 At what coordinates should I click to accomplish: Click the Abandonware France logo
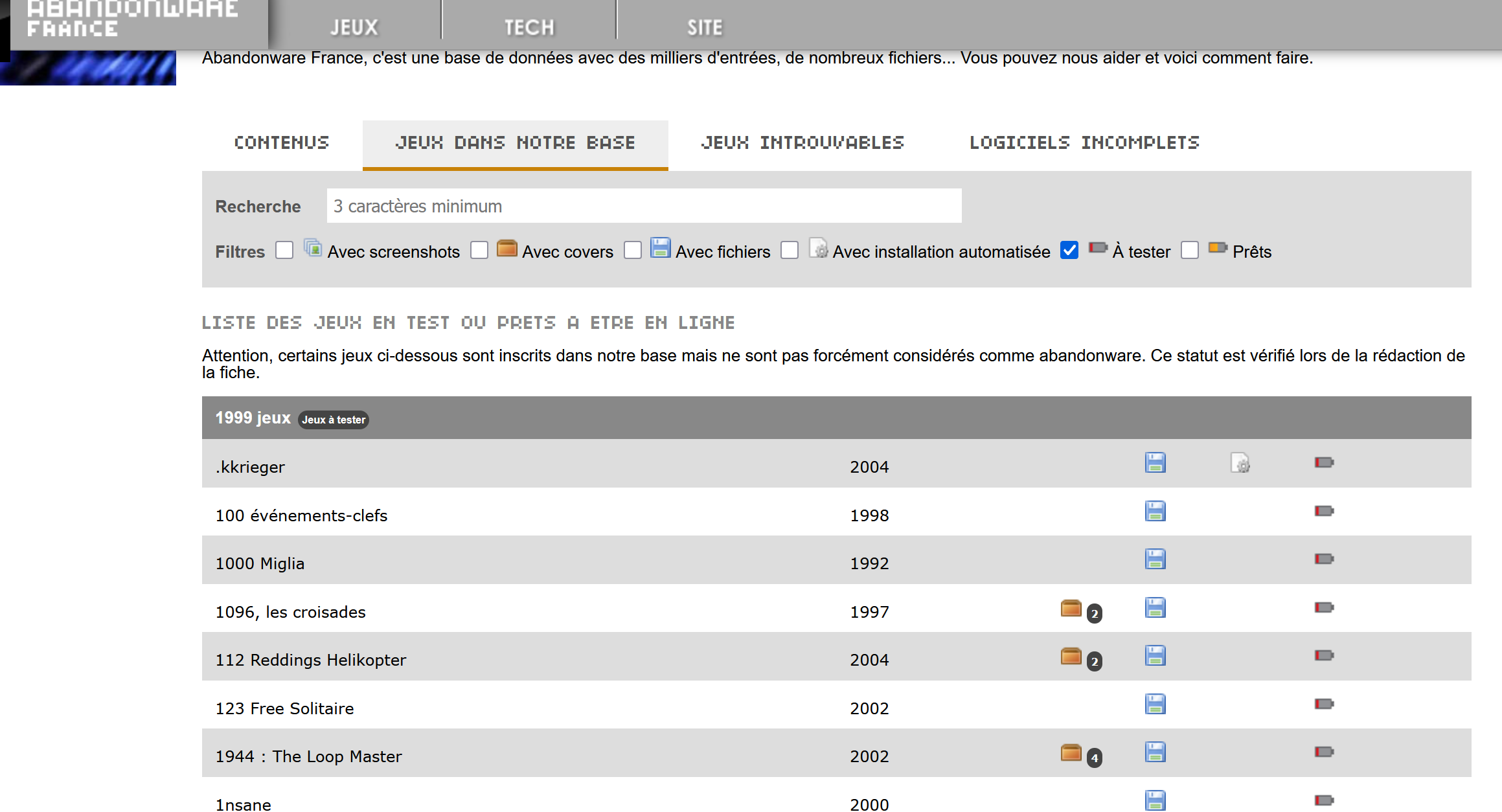pos(133,19)
